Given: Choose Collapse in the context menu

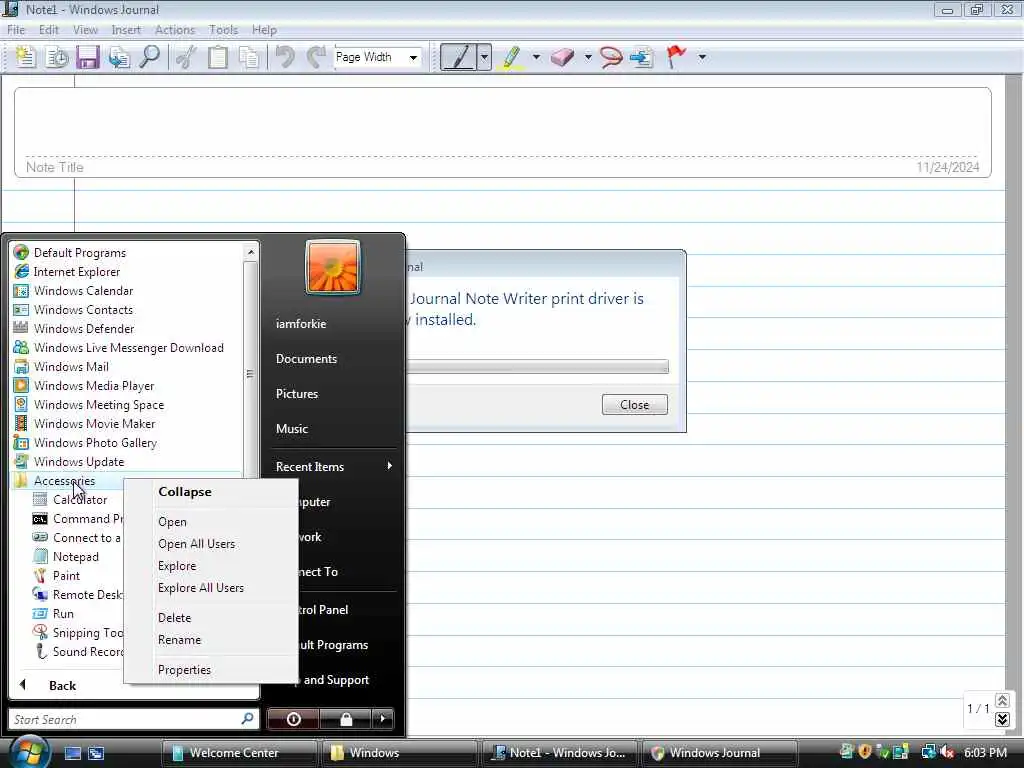Looking at the screenshot, I should coord(185,492).
